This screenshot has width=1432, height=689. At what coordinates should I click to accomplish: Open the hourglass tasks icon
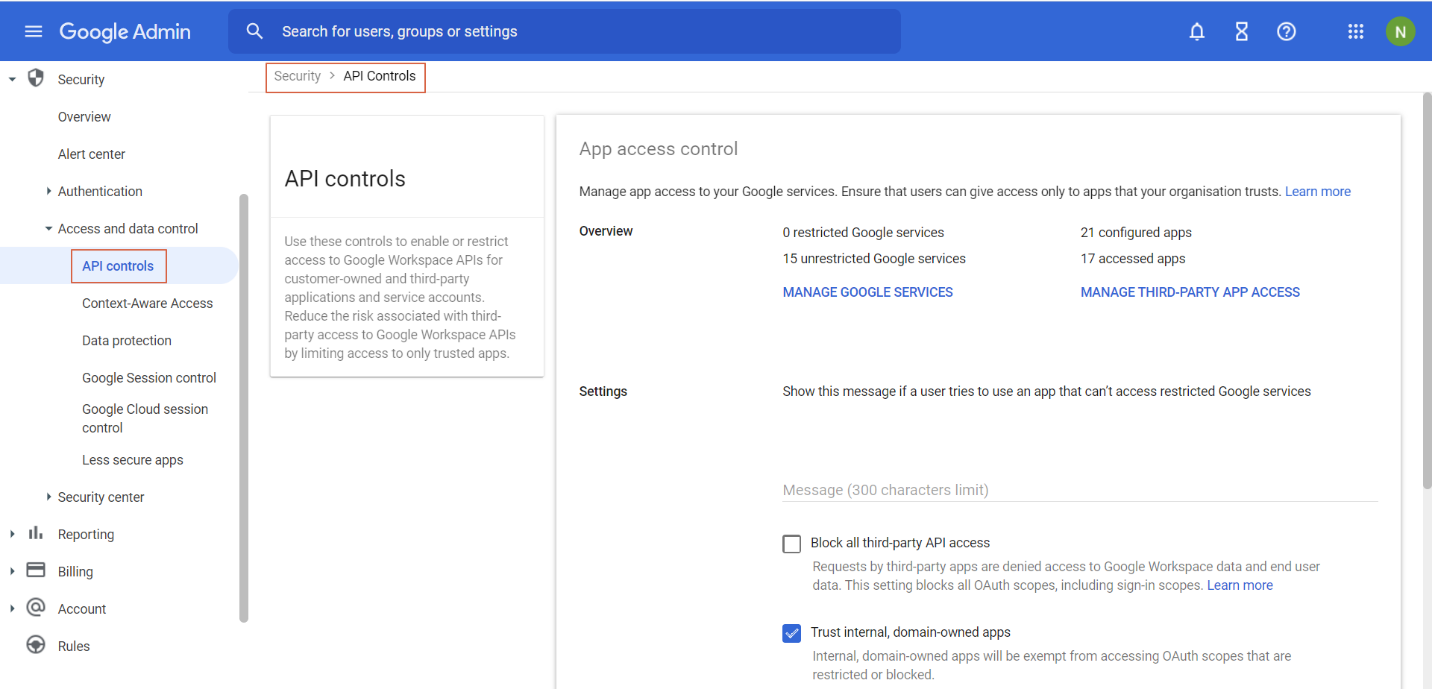1242,32
